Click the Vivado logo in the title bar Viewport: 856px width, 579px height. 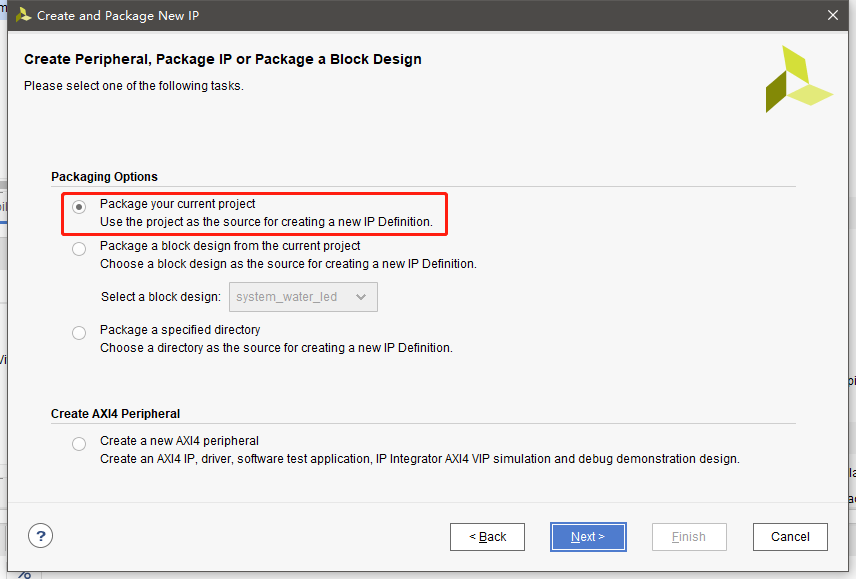coord(22,15)
